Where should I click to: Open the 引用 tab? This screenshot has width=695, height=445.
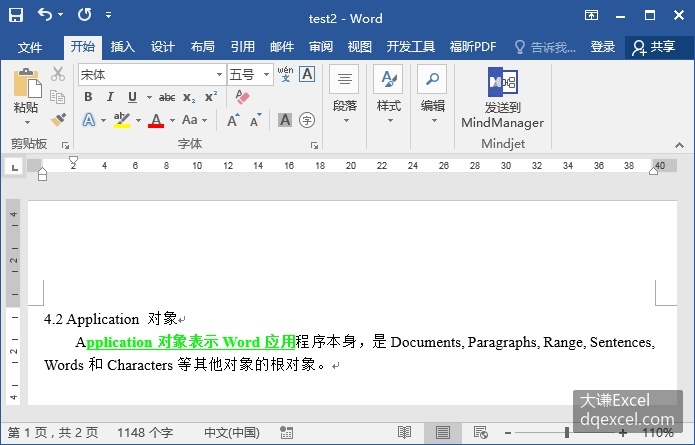click(x=242, y=47)
